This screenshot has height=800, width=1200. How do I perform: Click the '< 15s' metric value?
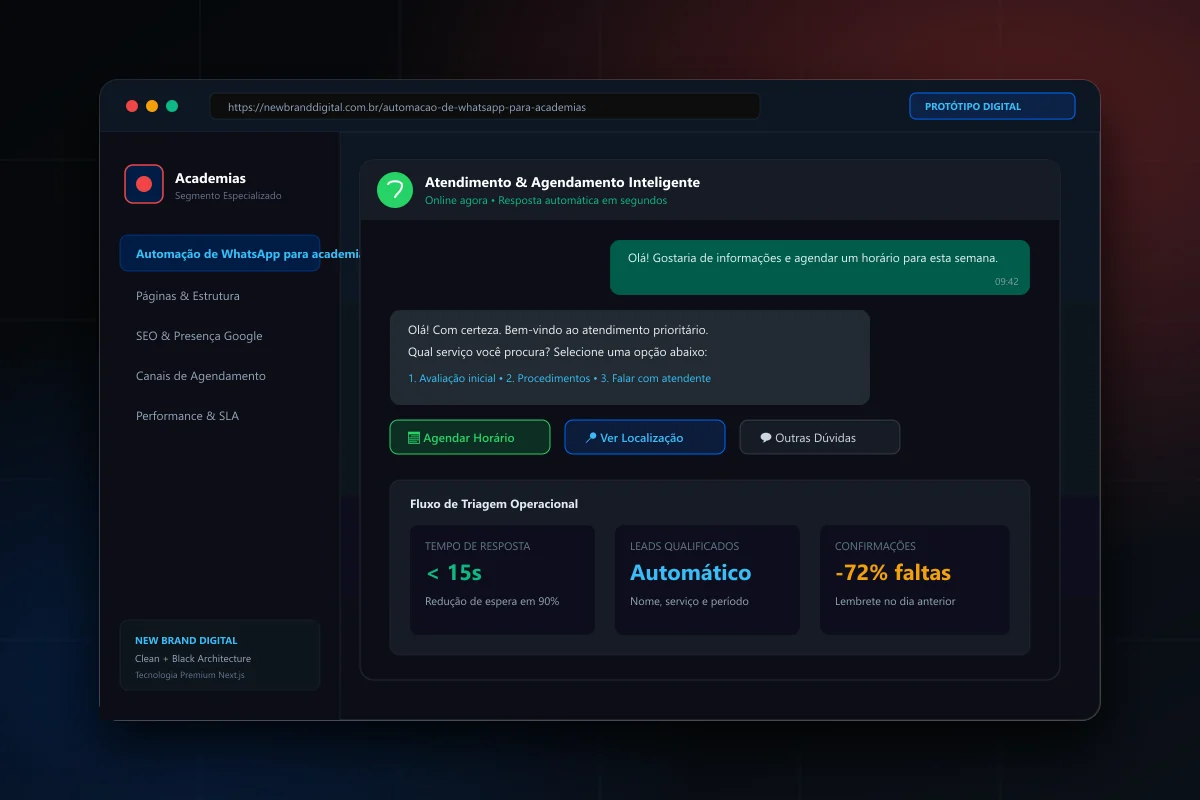(454, 573)
